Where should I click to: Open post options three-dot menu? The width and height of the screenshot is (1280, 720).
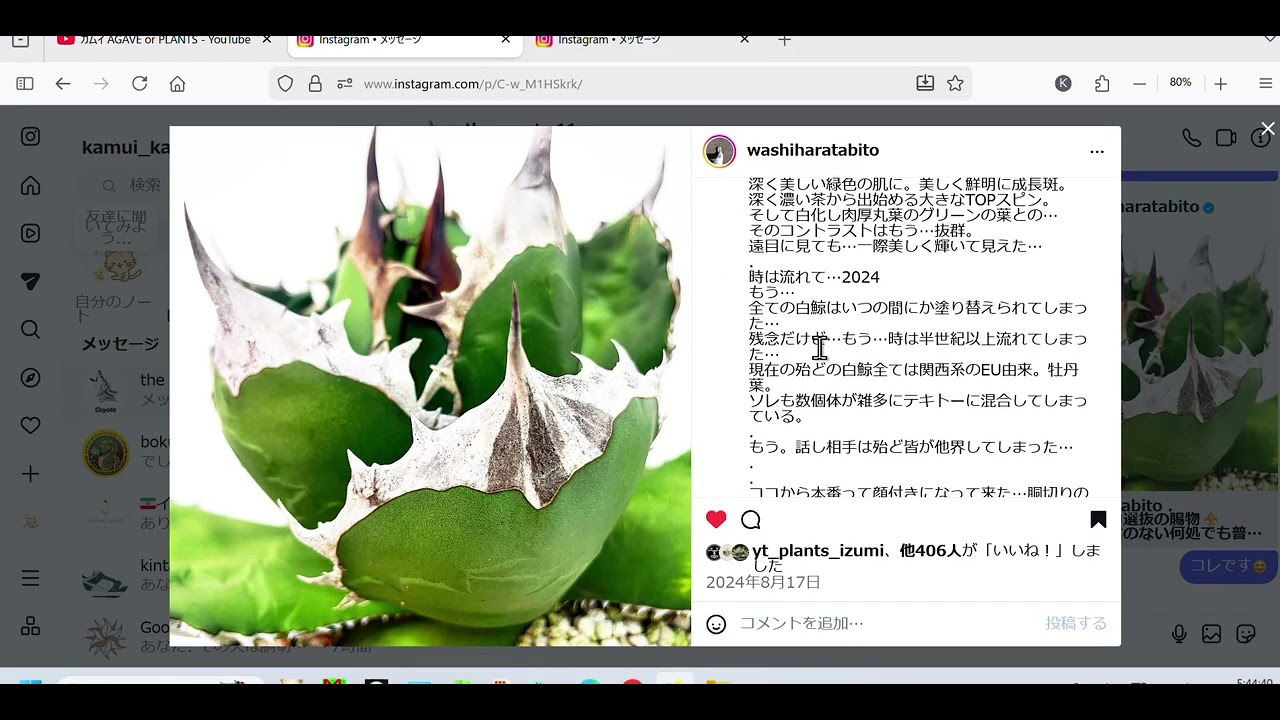click(x=1097, y=151)
